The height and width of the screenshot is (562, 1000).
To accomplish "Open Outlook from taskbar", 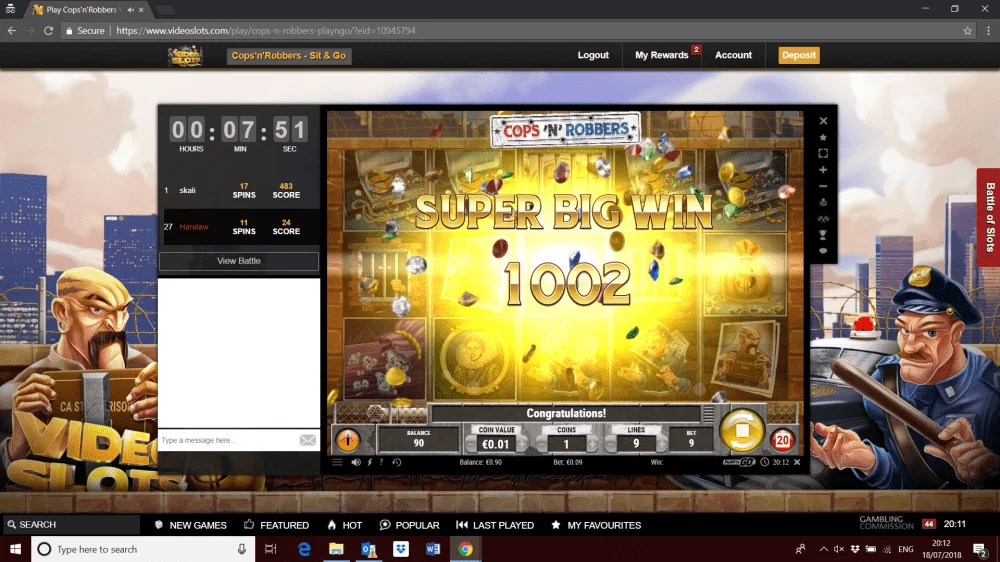I will click(369, 549).
